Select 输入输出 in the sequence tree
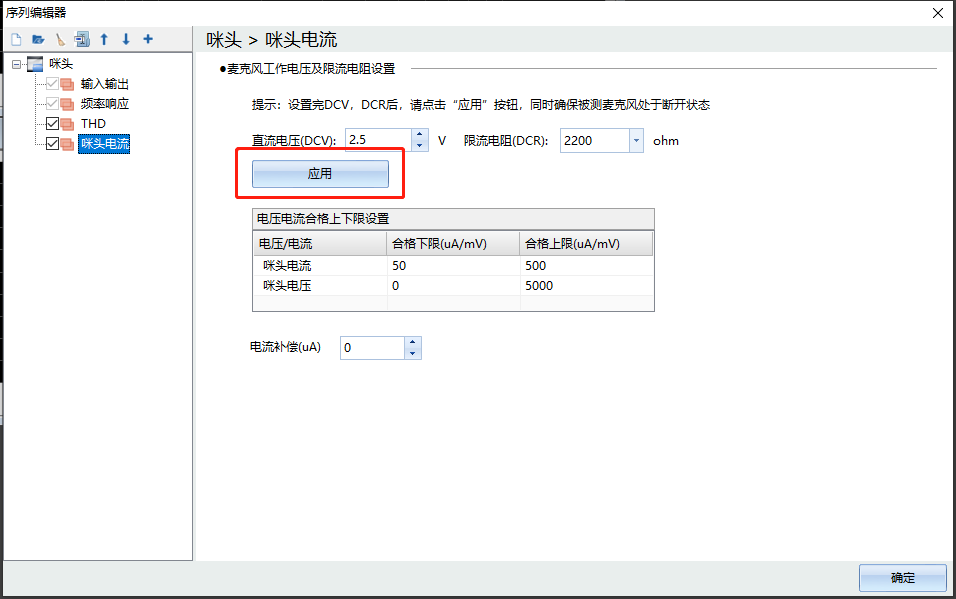Viewport: 956px width, 599px height. coord(104,84)
